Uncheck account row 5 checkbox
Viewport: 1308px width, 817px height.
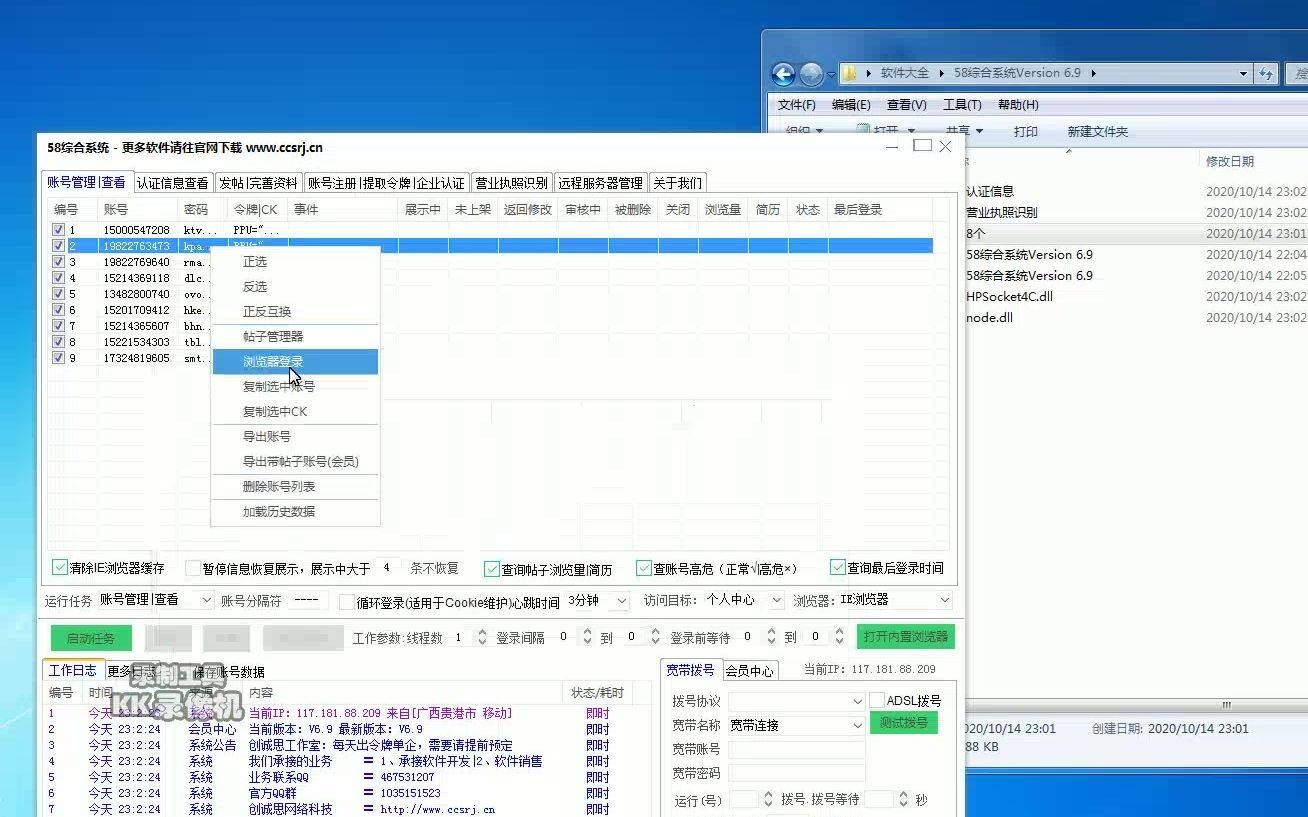tap(58, 294)
